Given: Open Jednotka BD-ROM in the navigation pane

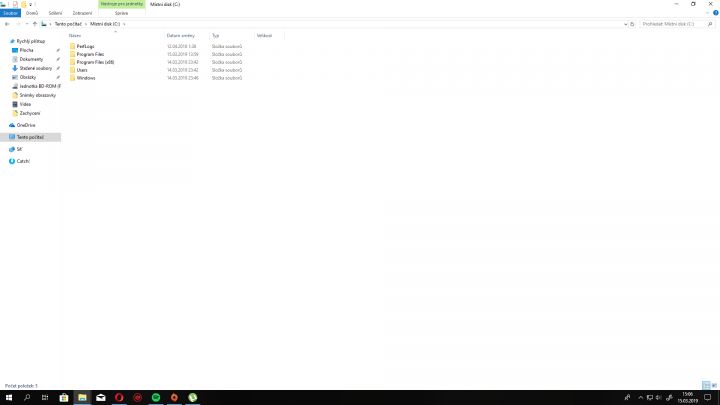Looking at the screenshot, I should coord(39,86).
